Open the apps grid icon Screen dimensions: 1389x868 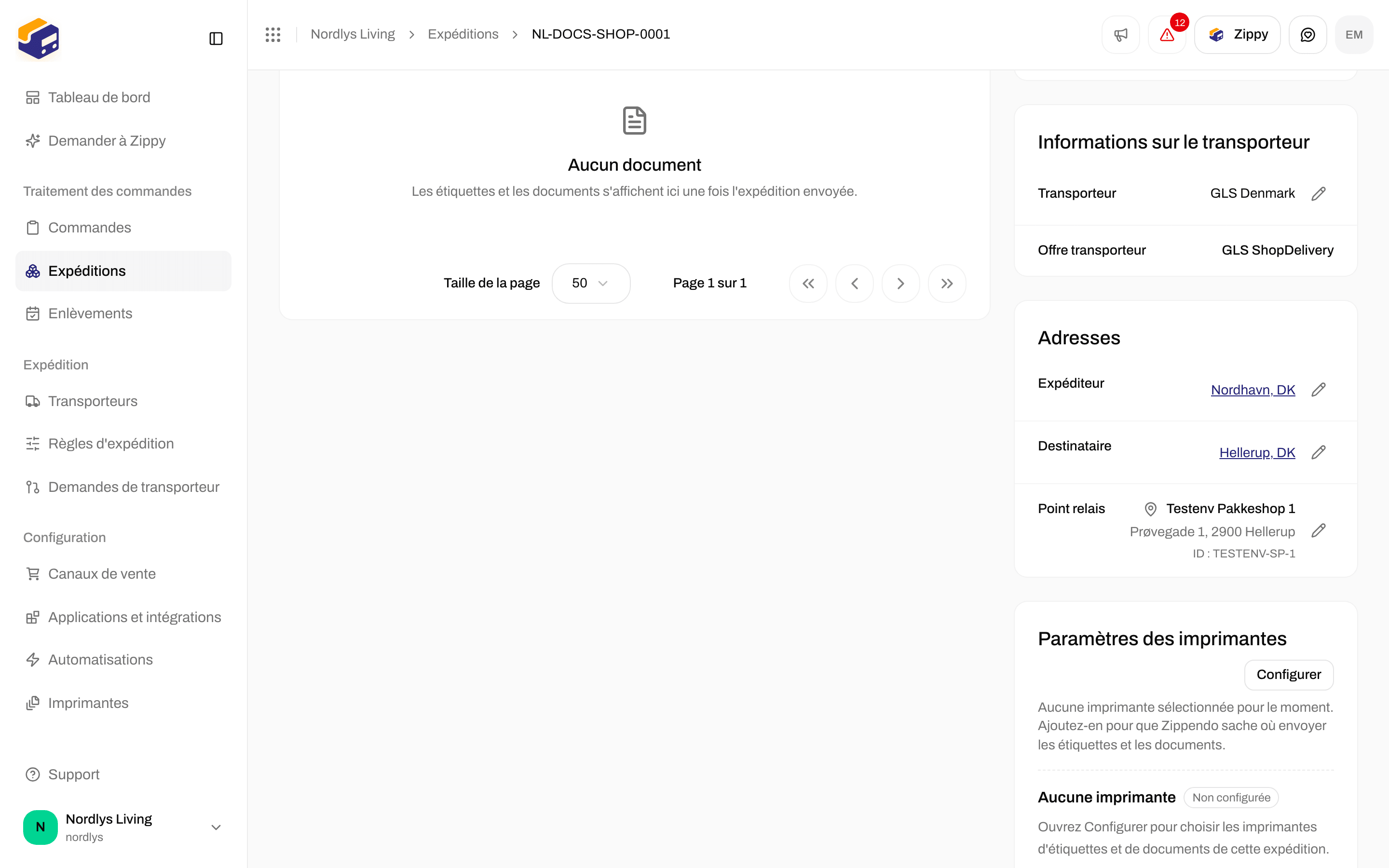[272, 34]
